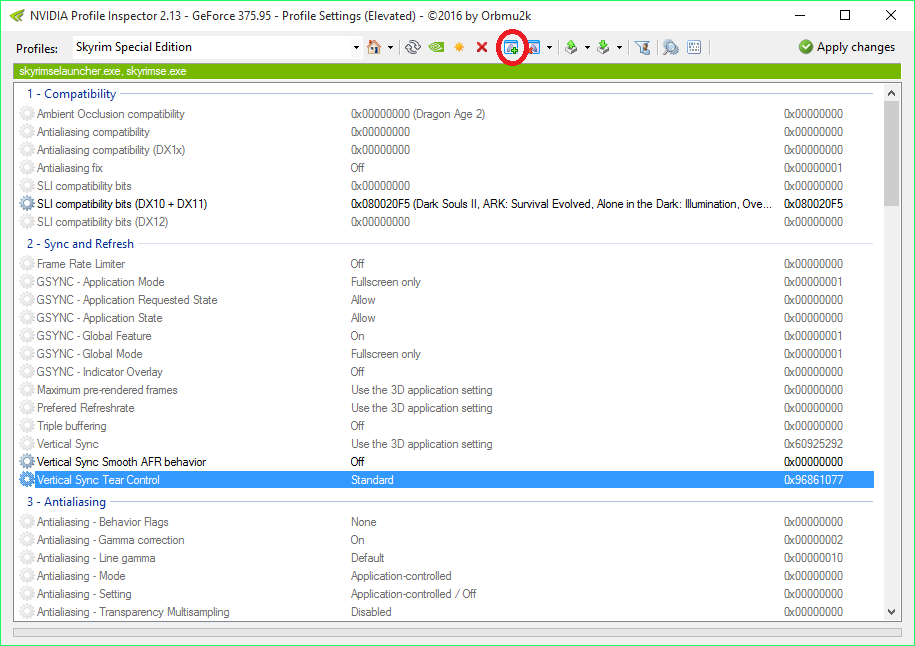Click the SLI compatibility bits setting name
This screenshot has width=915, height=646.
(x=84, y=186)
